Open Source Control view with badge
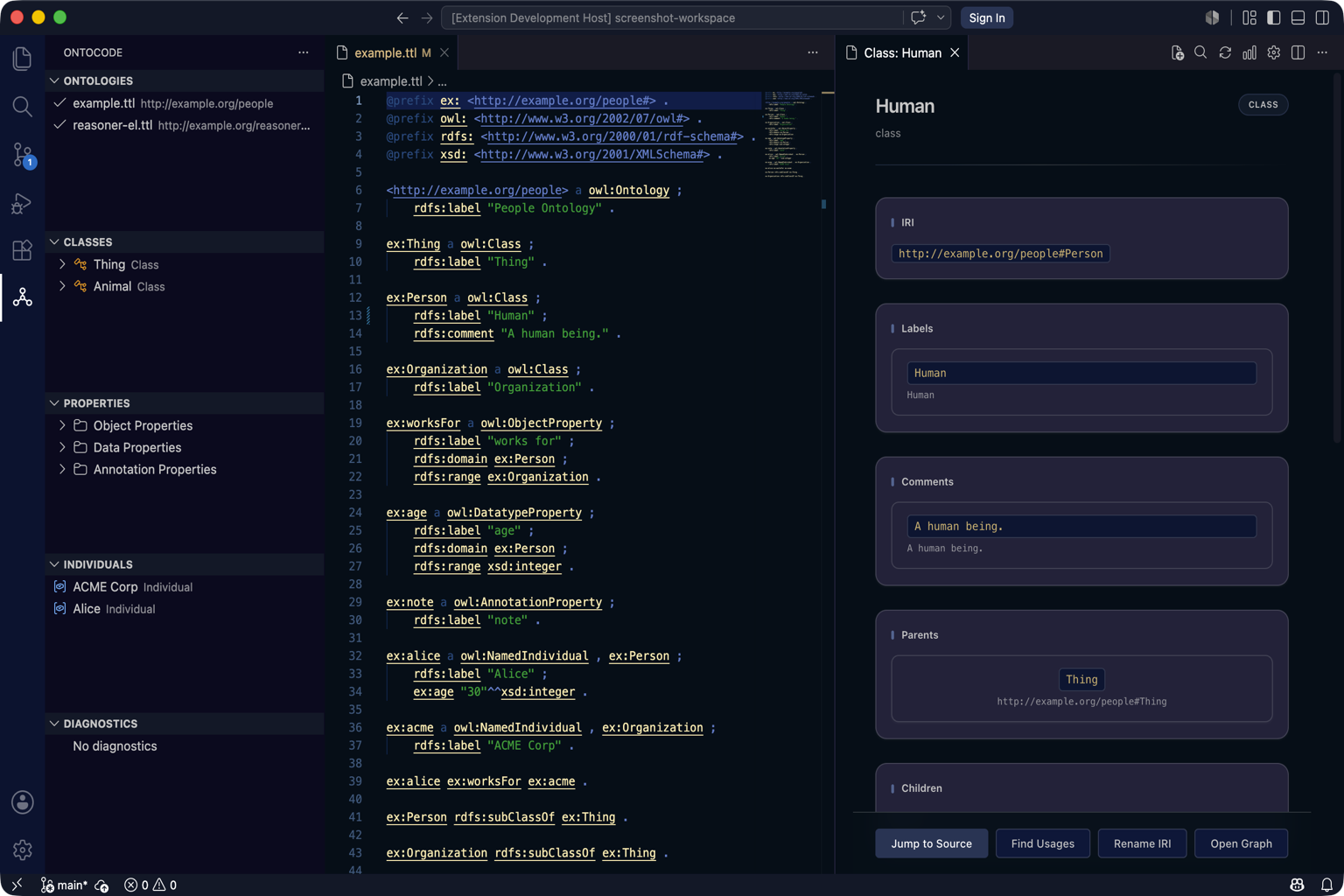 point(23,155)
